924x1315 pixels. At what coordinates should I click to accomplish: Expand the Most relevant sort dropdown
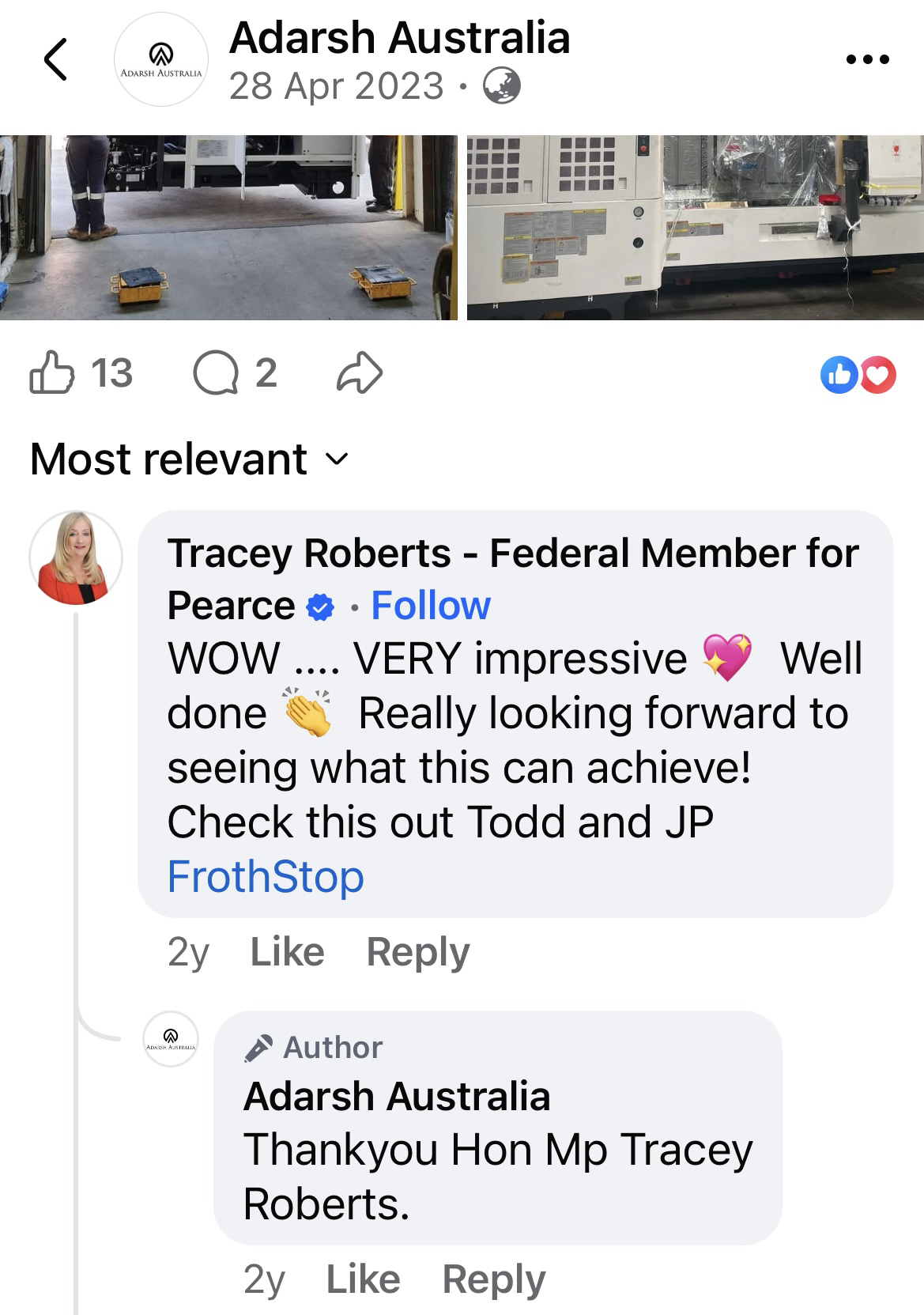(189, 459)
